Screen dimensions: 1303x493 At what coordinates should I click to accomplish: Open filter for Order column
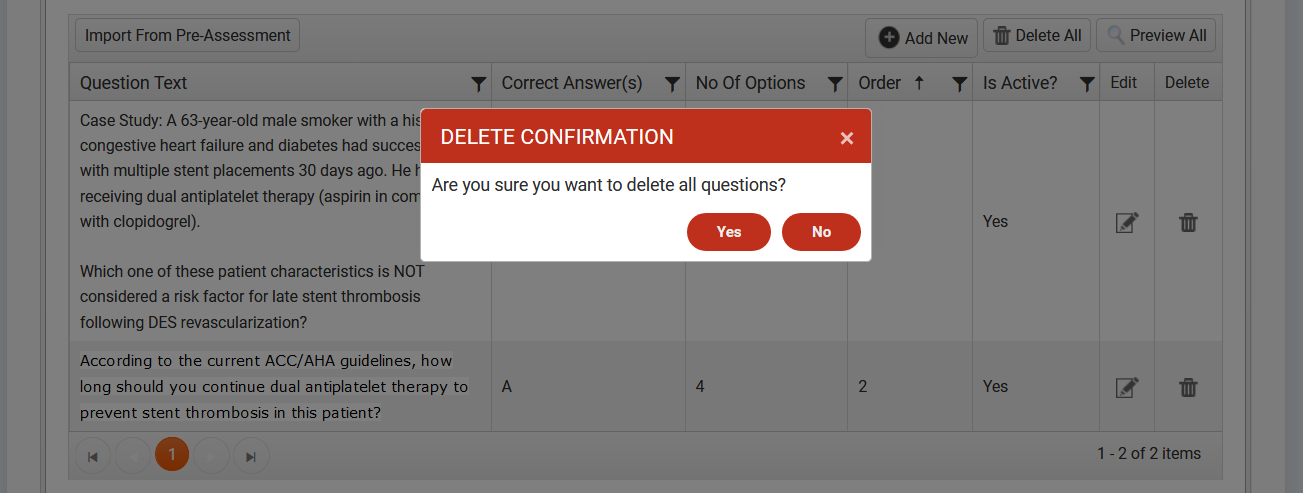pyautogui.click(x=960, y=83)
